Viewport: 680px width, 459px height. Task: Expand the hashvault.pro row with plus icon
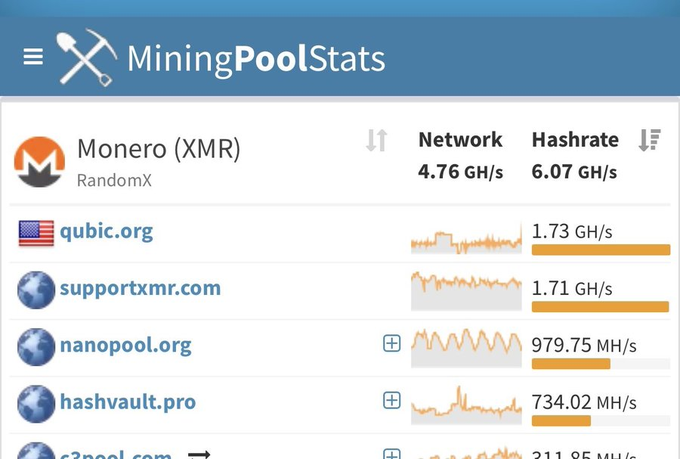click(392, 400)
